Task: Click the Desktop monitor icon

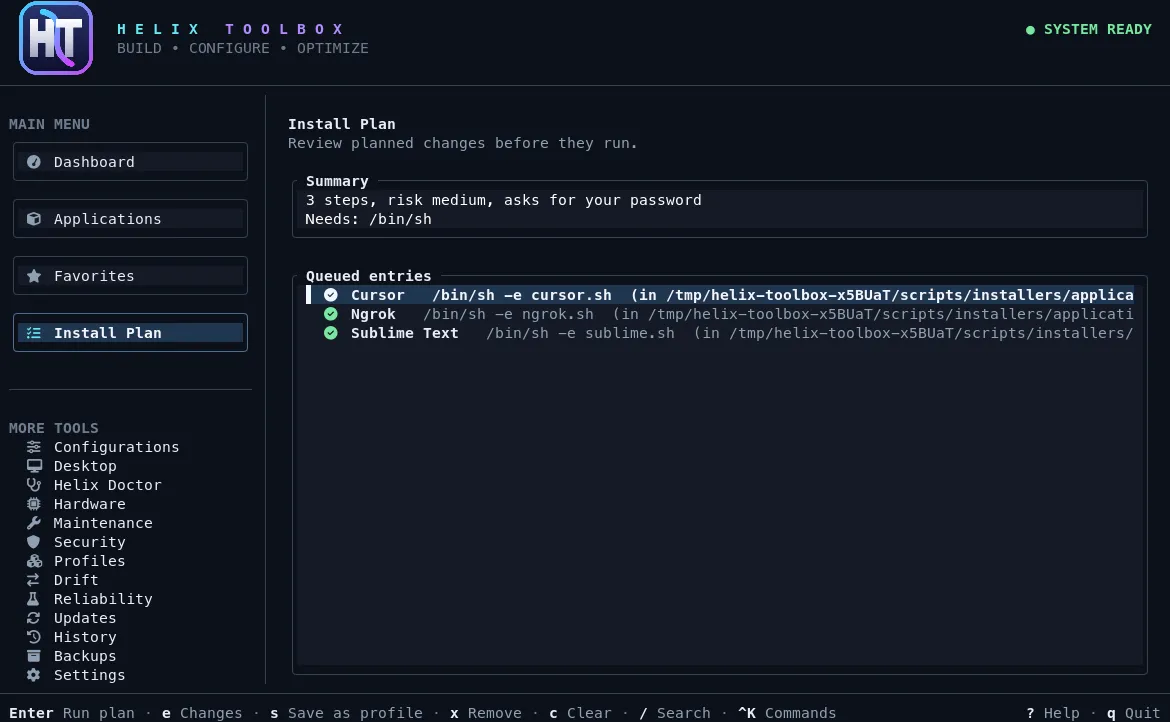Action: [34, 466]
